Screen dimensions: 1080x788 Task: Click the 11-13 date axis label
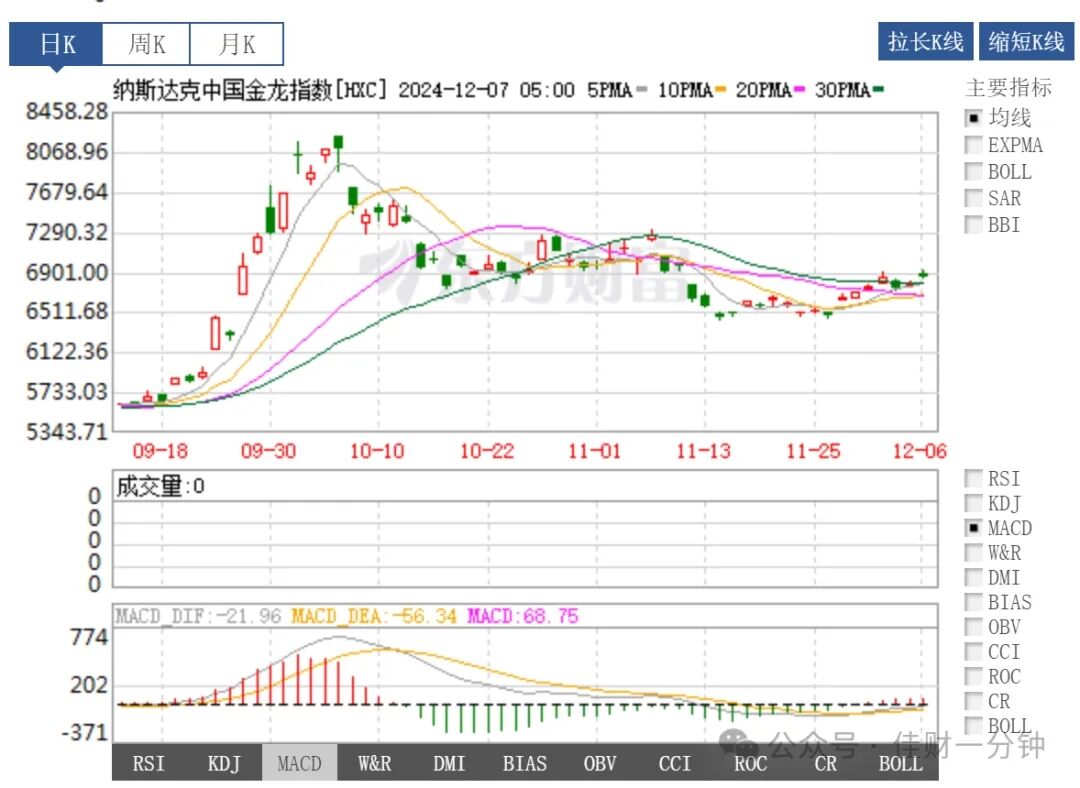704,451
